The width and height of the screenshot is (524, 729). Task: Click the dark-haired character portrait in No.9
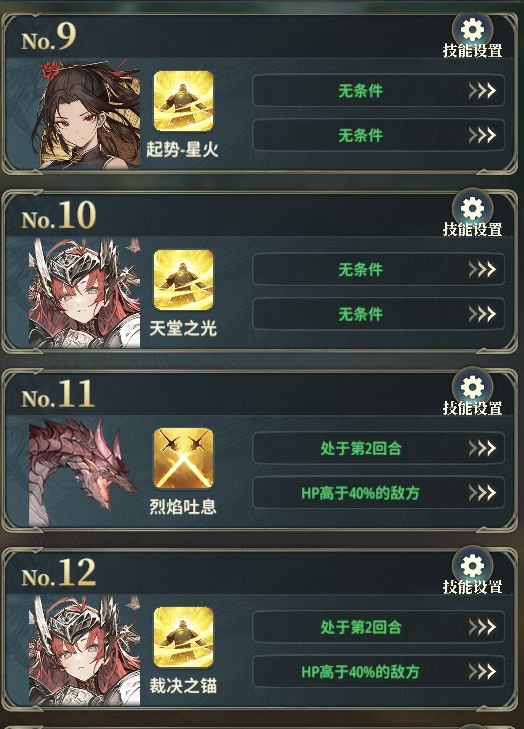[x=85, y=114]
